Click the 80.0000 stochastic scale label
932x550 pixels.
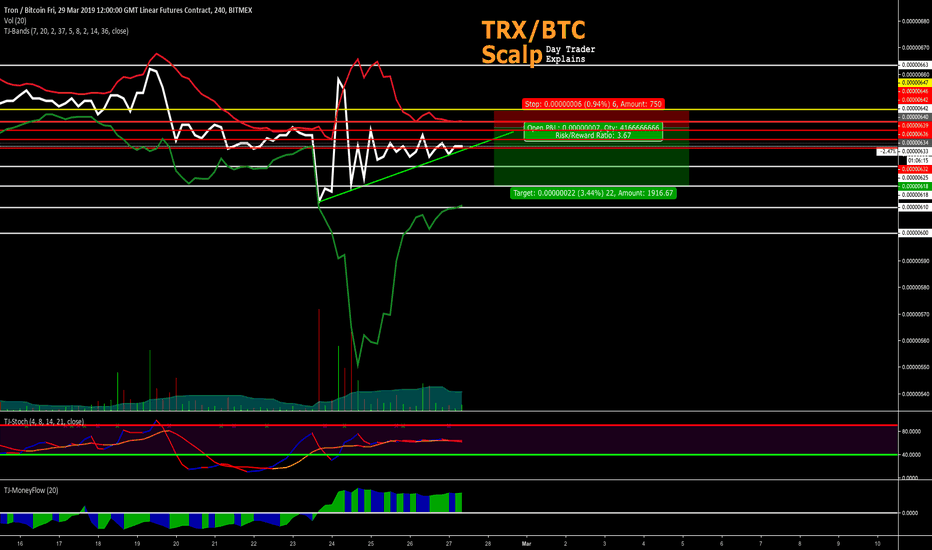pyautogui.click(x=911, y=432)
